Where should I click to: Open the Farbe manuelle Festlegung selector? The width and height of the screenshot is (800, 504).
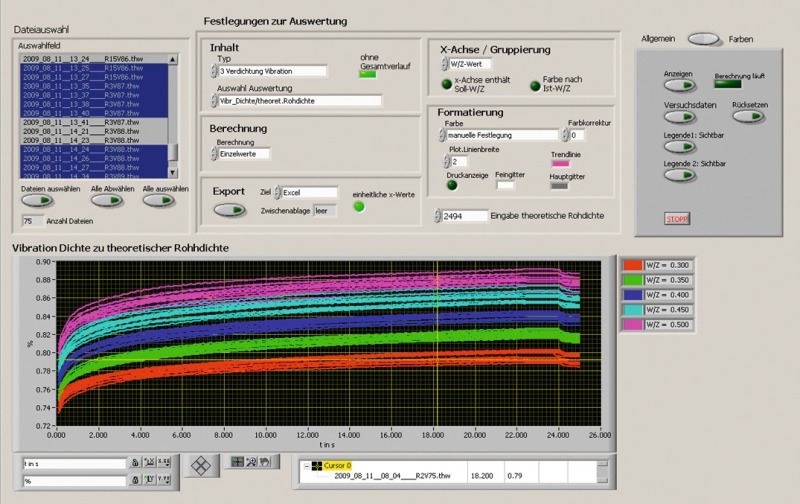[x=503, y=135]
